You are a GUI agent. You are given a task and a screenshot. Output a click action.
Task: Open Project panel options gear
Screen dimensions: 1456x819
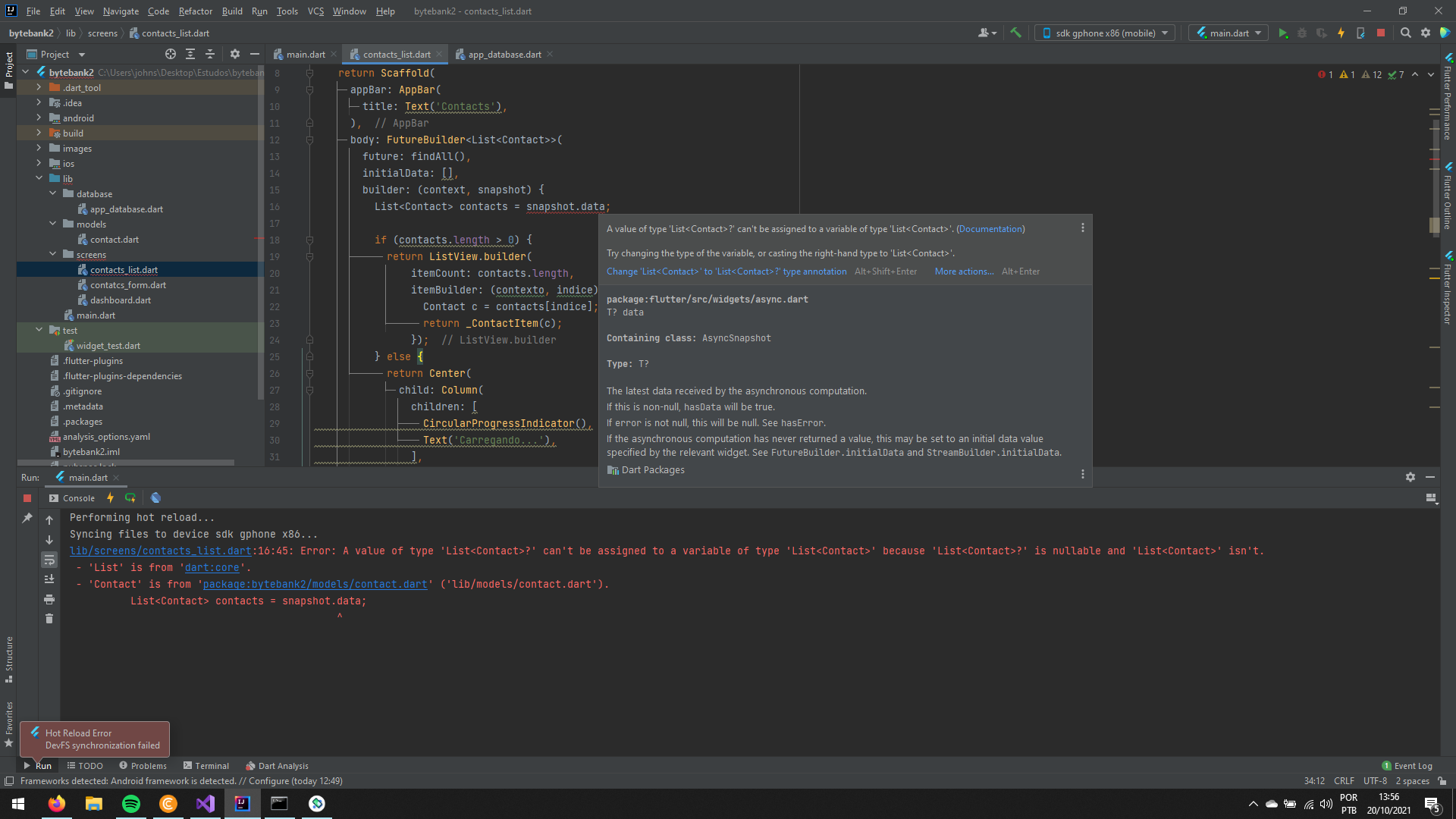point(235,54)
